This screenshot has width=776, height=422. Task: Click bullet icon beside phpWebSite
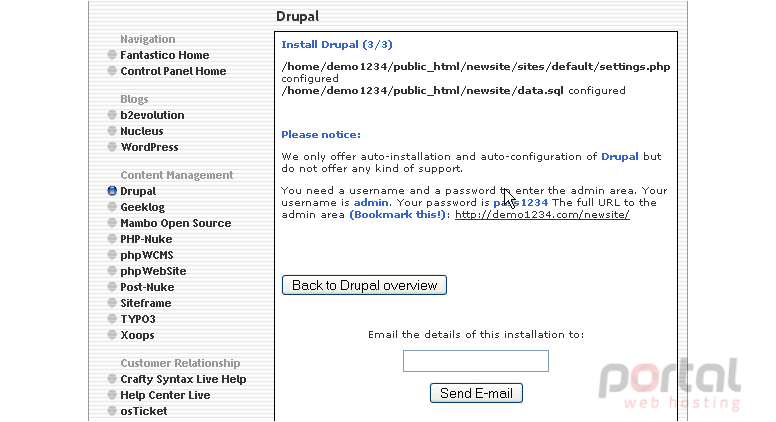(112, 271)
